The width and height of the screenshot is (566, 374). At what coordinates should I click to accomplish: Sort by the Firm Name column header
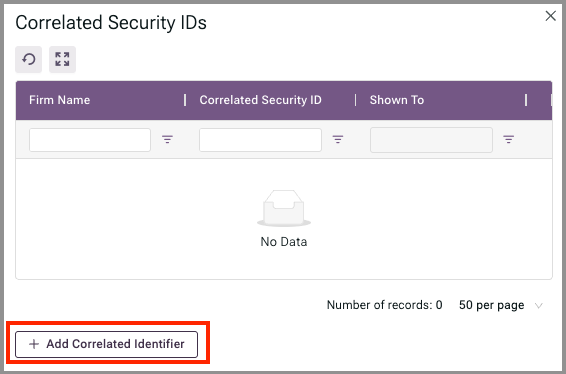60,100
